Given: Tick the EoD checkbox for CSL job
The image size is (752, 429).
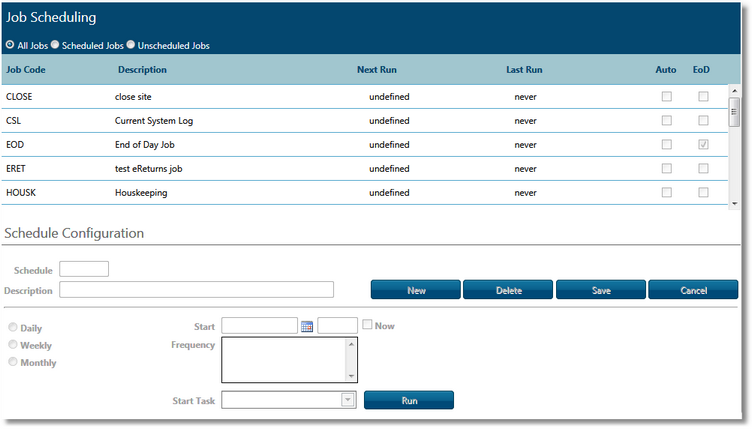Looking at the screenshot, I should tap(703, 120).
